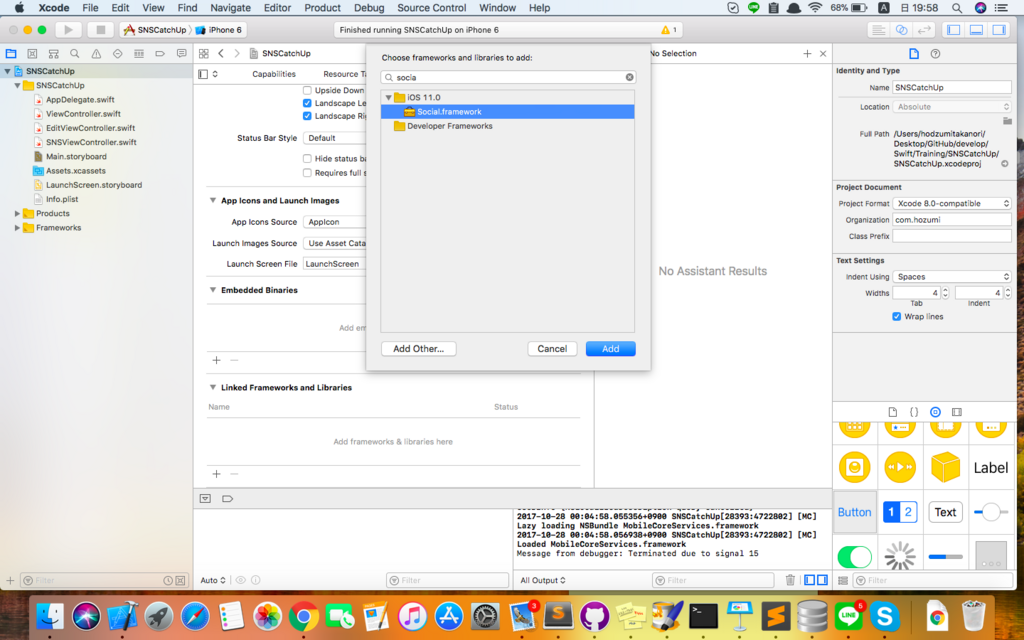Open the Find navigator magnifier icon
The width and height of the screenshot is (1024, 640).
74,54
